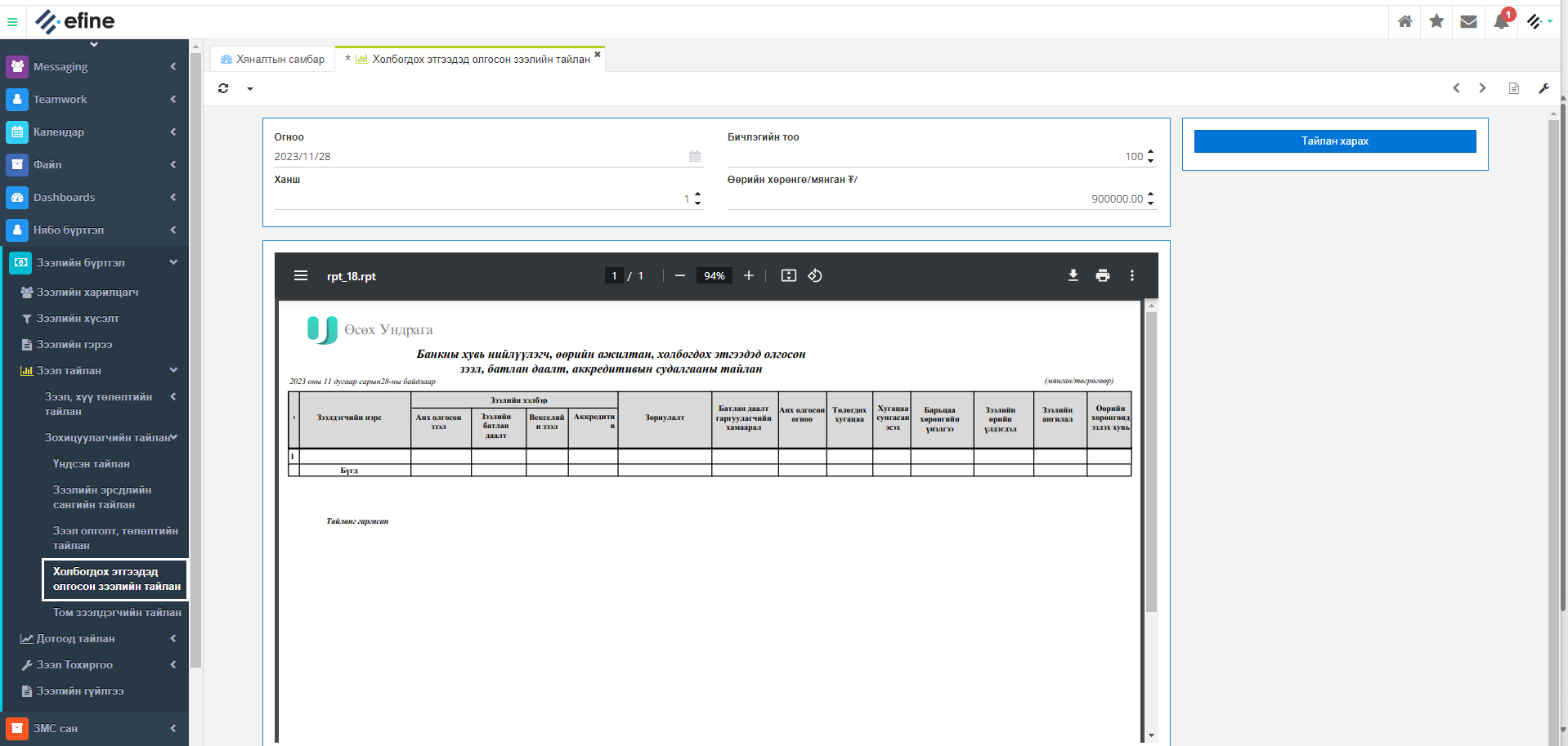Open Зээл, хүү төлөлтийн тайлан
This screenshot has width=1568, height=746.
pos(98,404)
